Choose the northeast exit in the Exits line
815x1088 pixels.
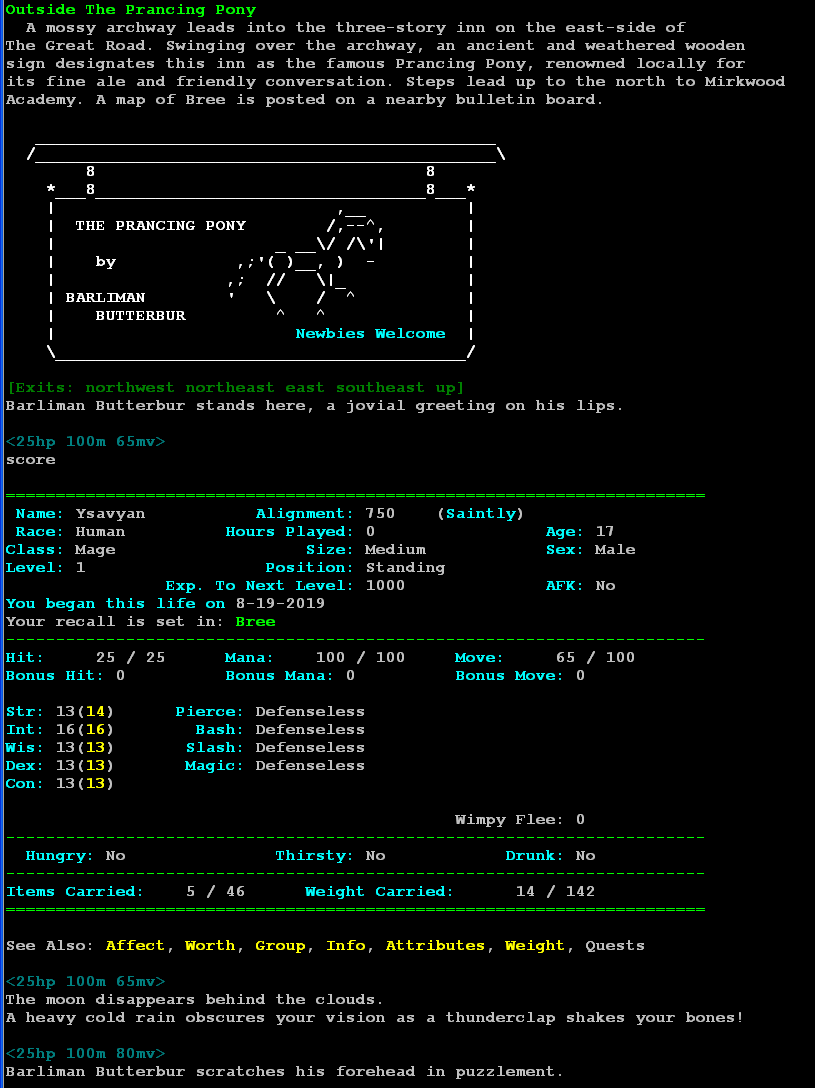230,388
